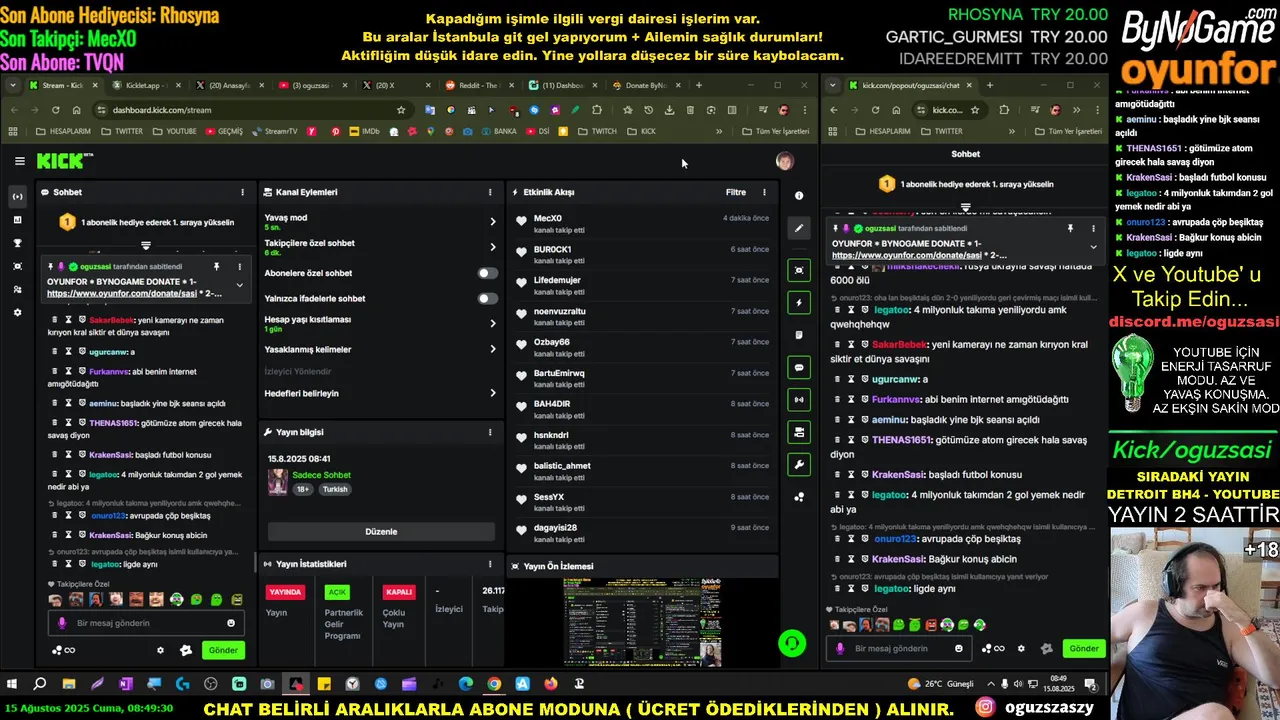Click the Kick logo in dashboard header
The height and width of the screenshot is (720, 1280).
click(63, 161)
